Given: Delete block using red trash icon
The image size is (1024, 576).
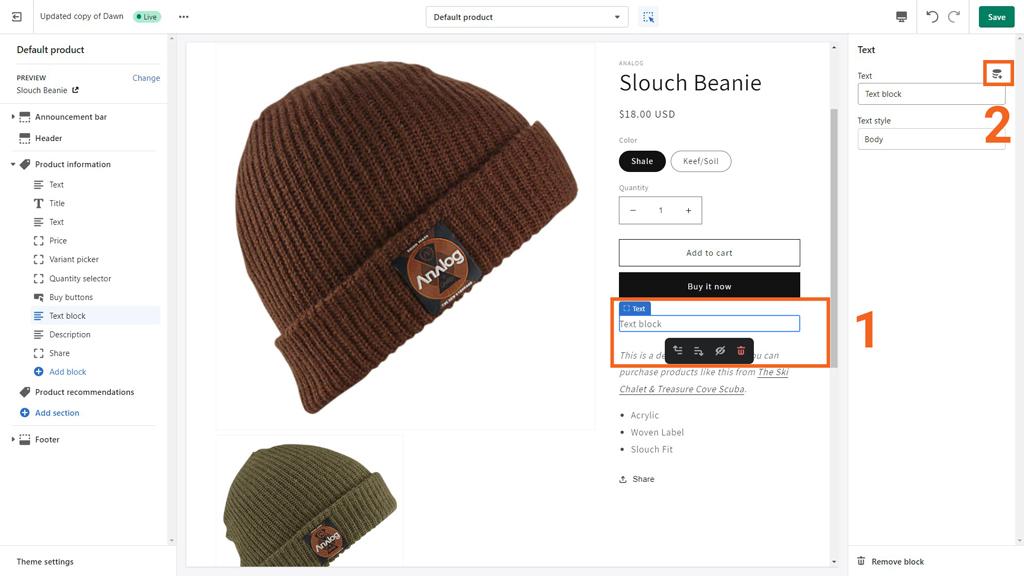Looking at the screenshot, I should [x=741, y=351].
